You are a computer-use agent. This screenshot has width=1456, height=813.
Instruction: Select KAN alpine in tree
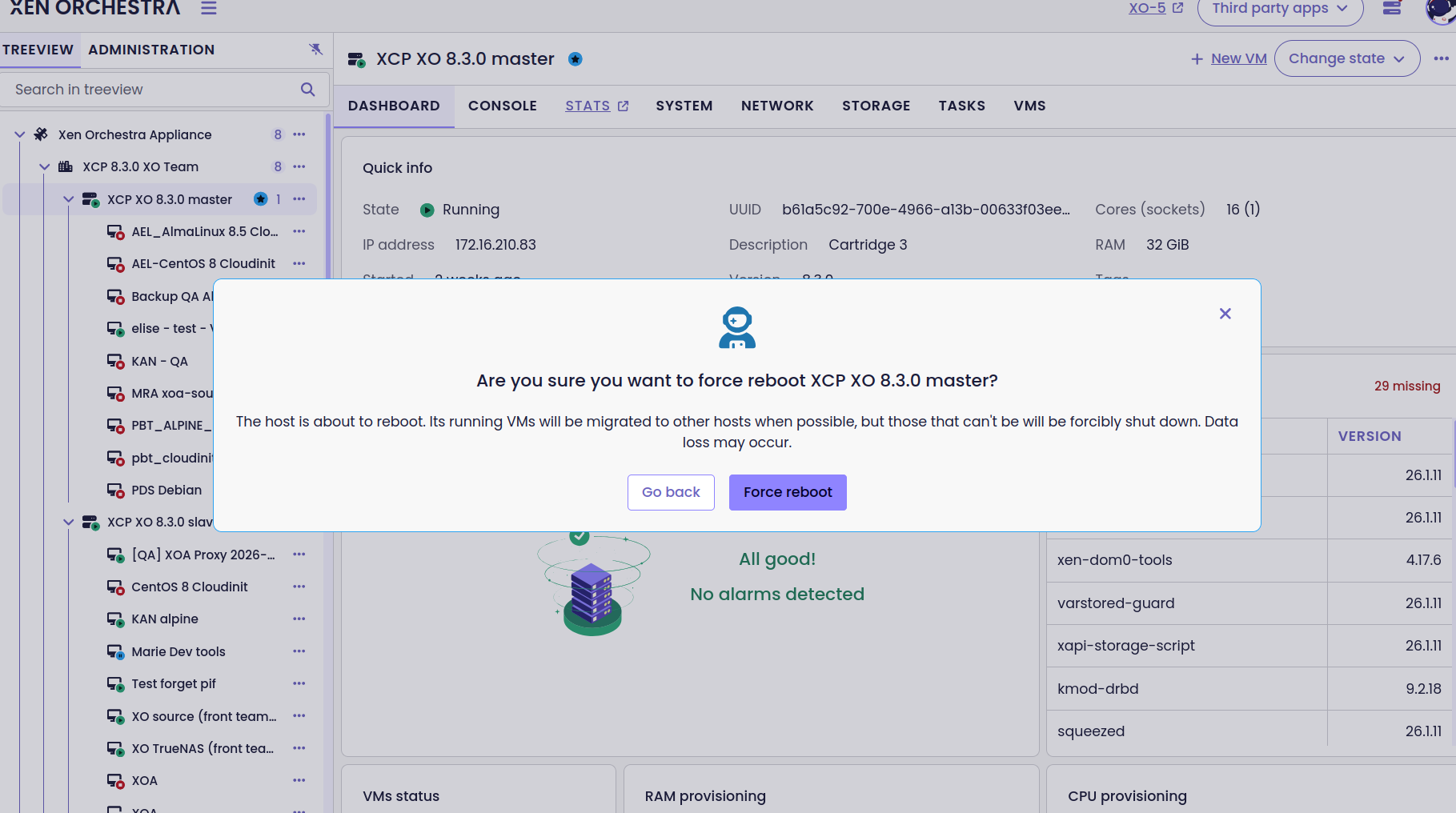165,619
